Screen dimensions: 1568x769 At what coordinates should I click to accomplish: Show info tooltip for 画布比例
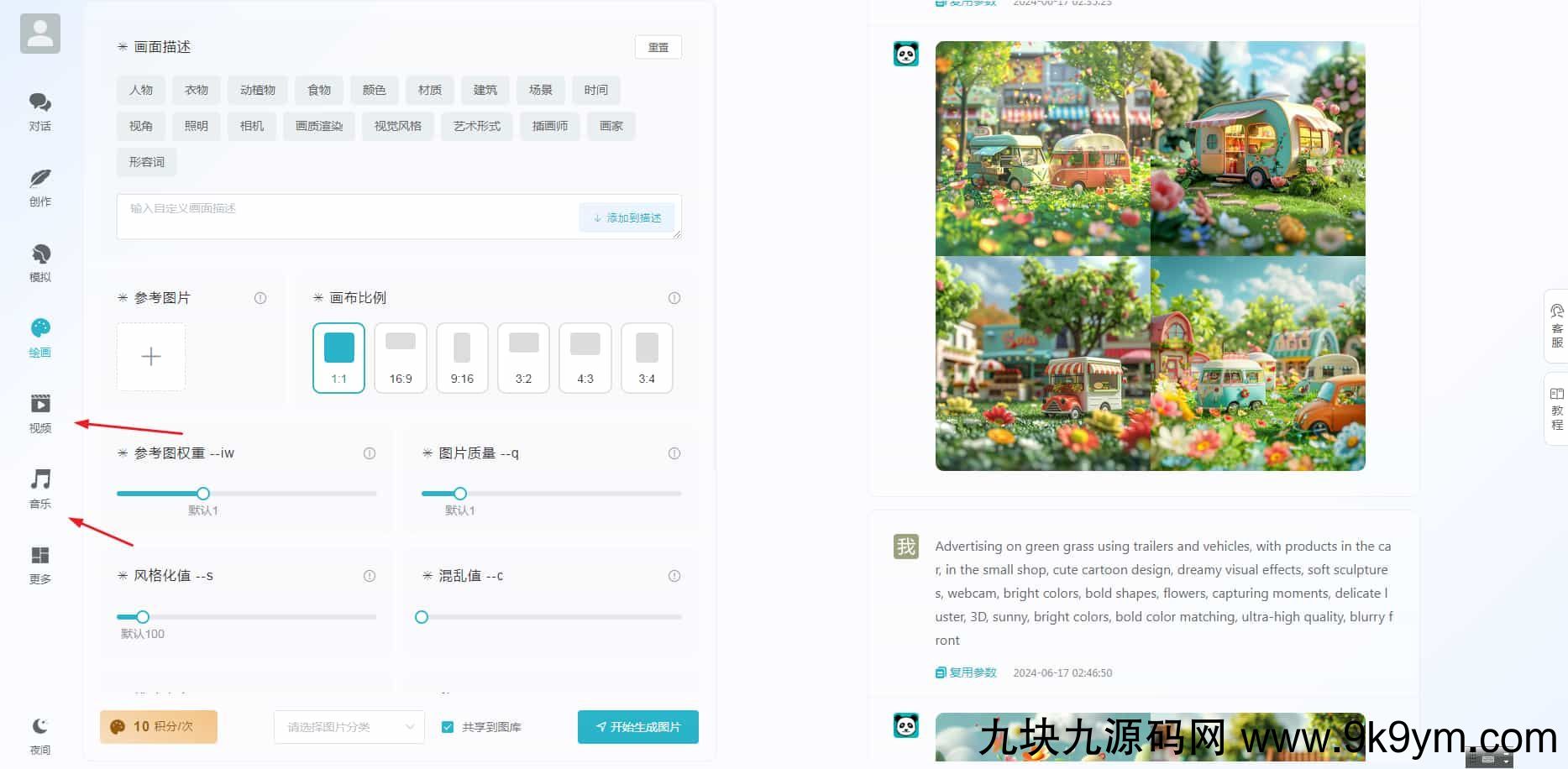[674, 298]
